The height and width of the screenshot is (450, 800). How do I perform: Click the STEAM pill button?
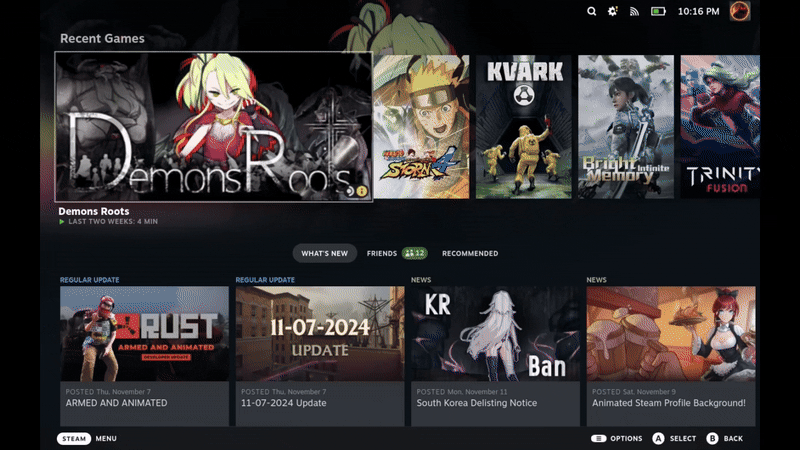point(74,439)
